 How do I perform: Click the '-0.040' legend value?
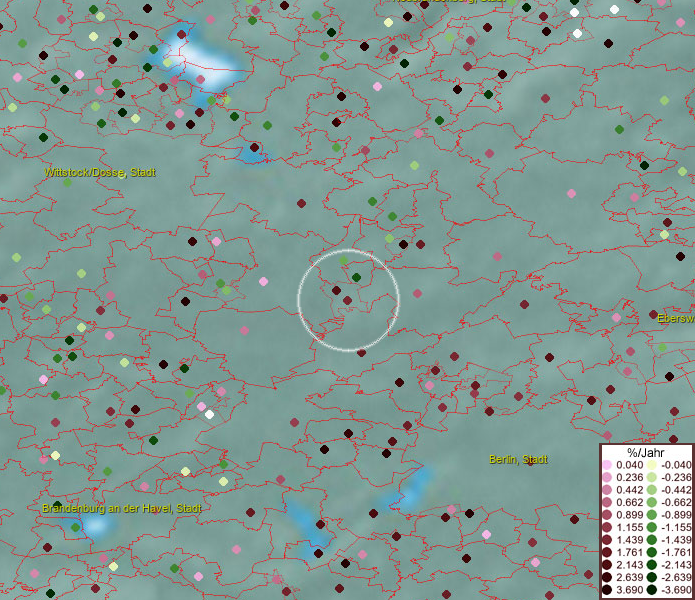tap(676, 465)
